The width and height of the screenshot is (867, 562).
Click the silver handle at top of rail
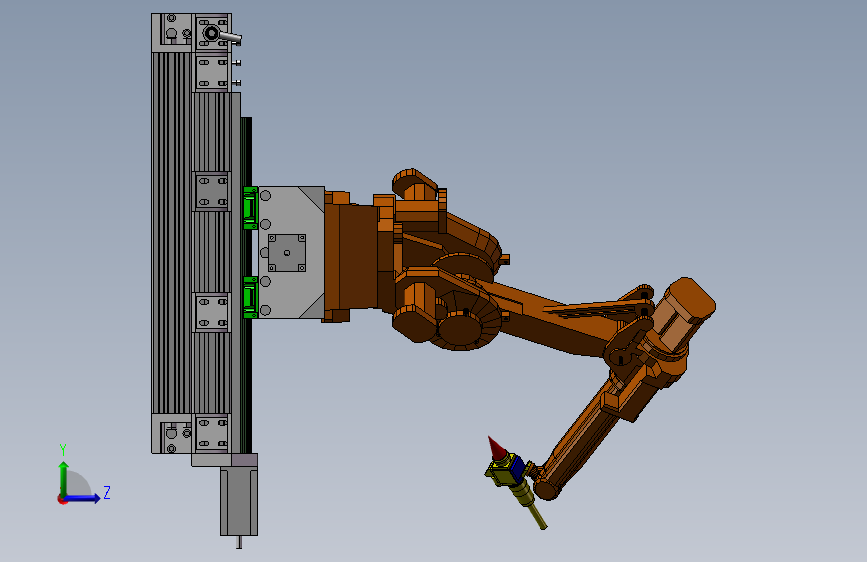(229, 37)
